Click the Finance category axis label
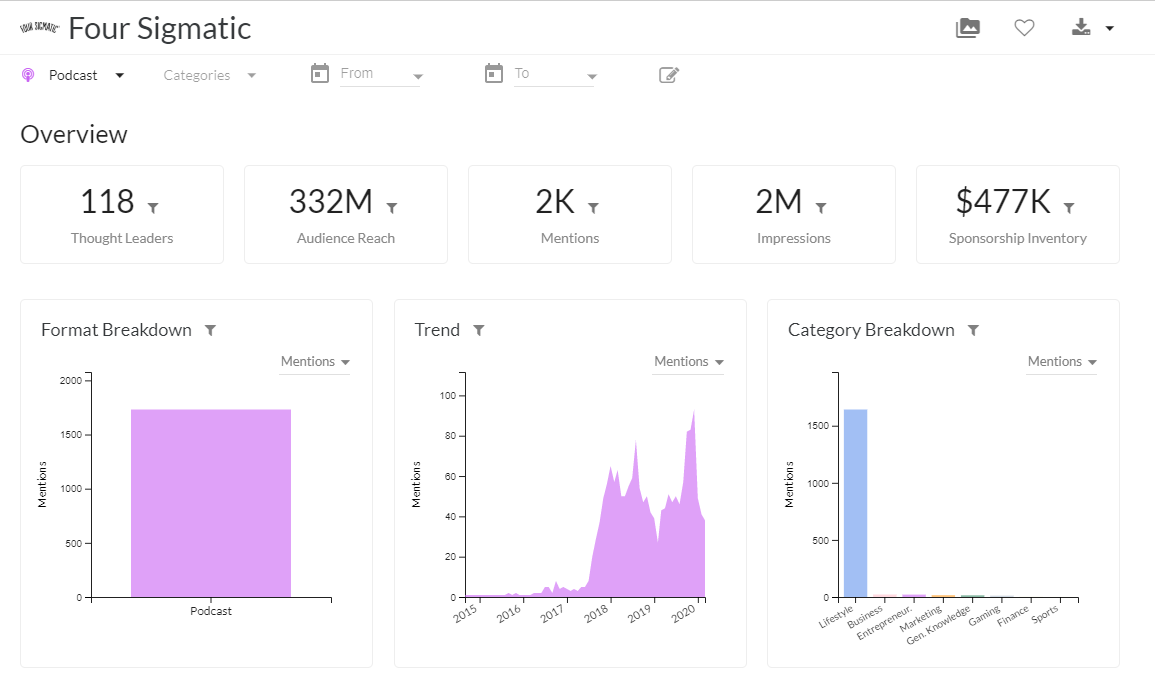Image resolution: width=1155 pixels, height=687 pixels. click(1013, 616)
